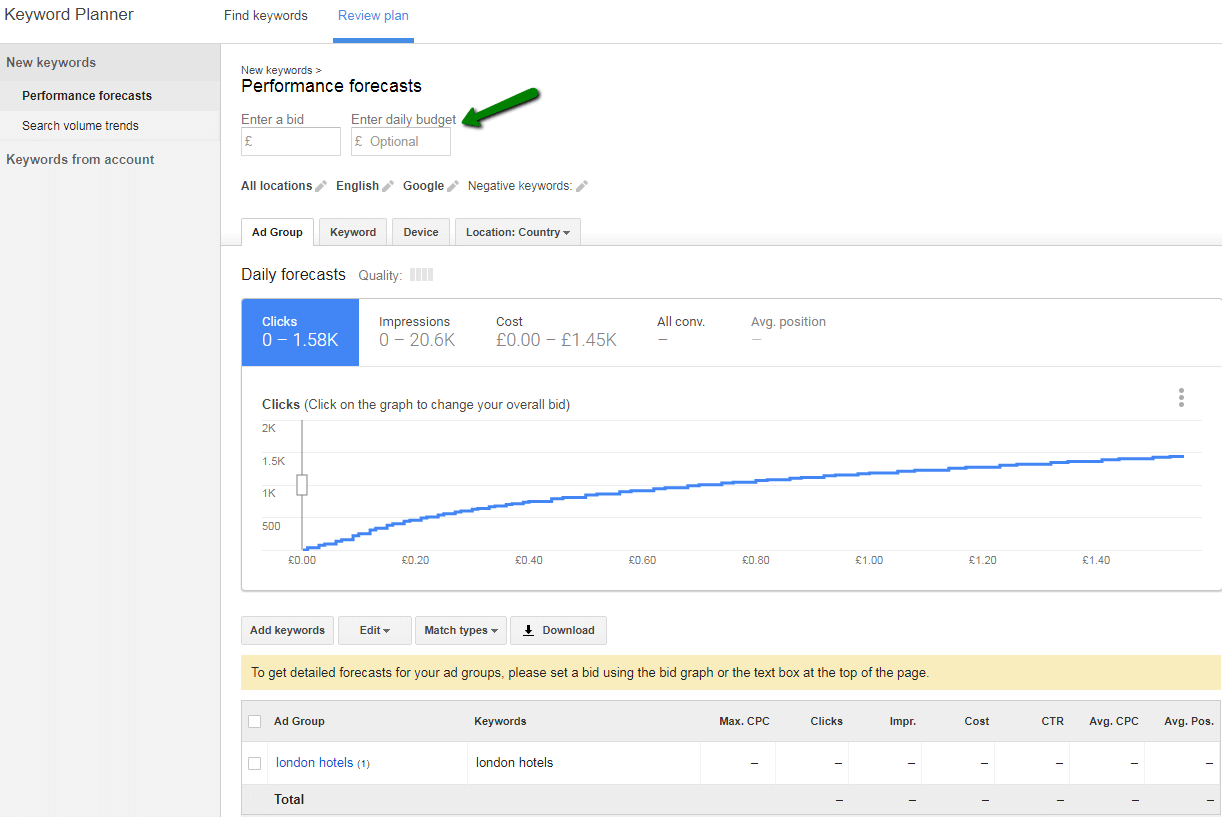Screen dimensions: 1222x817
Task: Switch to the Keyword tab
Action: click(353, 232)
